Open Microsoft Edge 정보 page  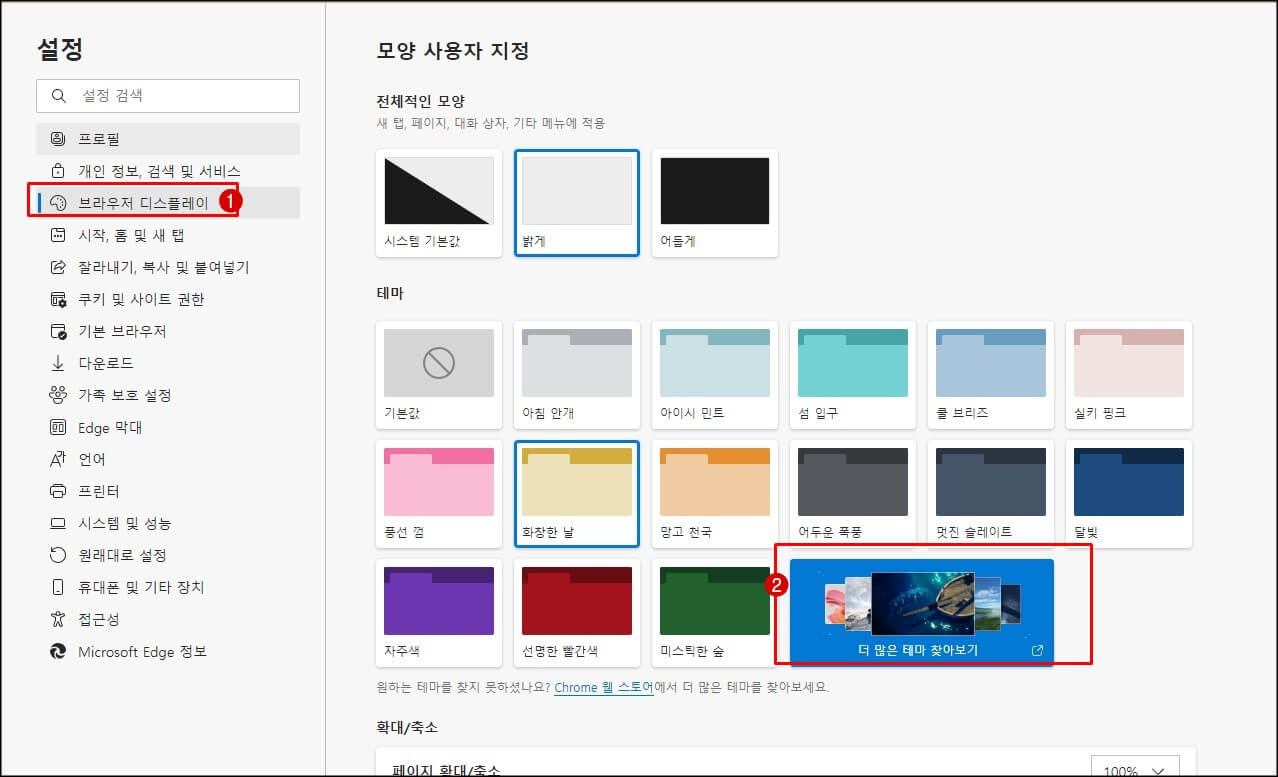[x=168, y=651]
